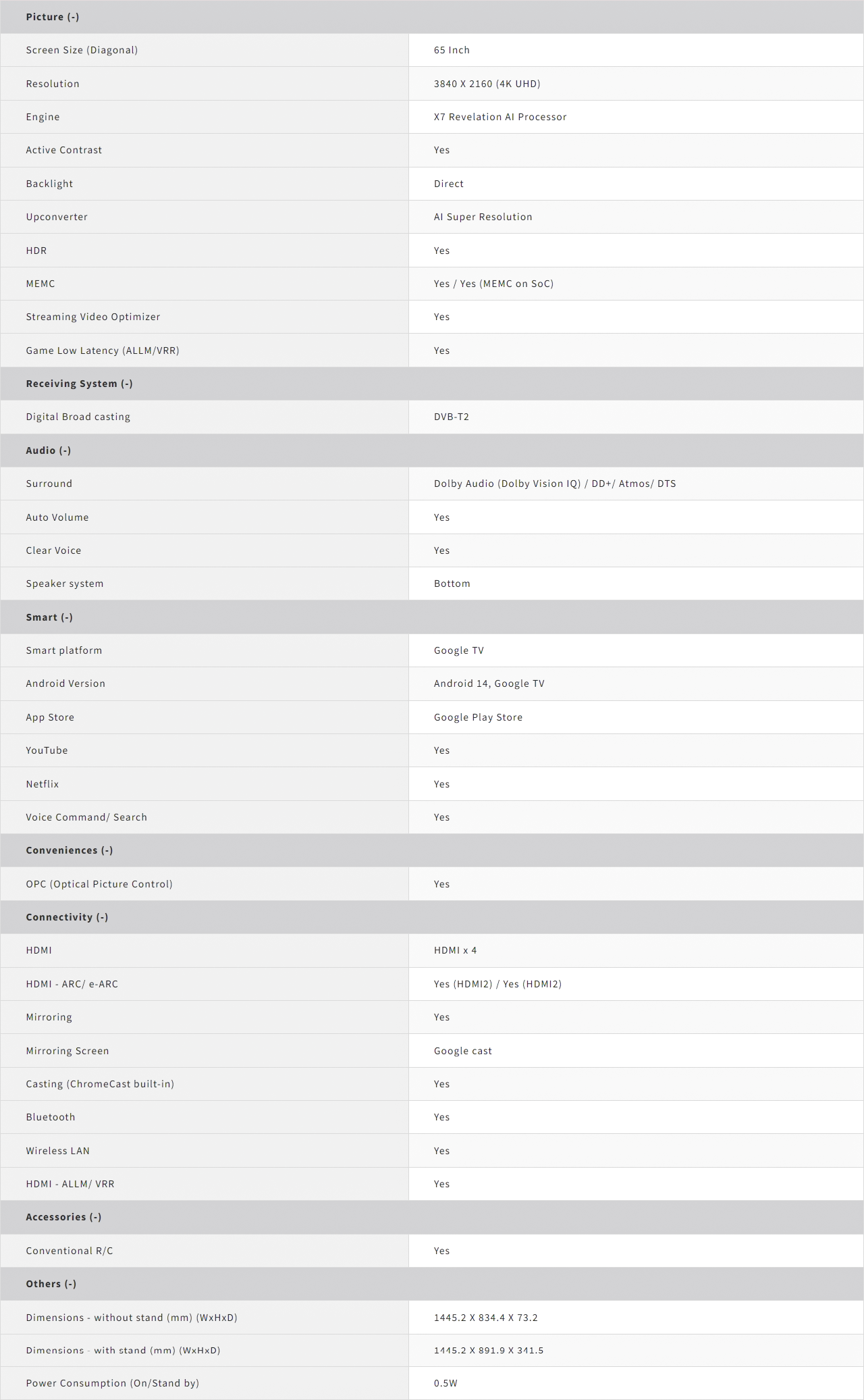Collapse the Conveniences (-) section

[70, 850]
